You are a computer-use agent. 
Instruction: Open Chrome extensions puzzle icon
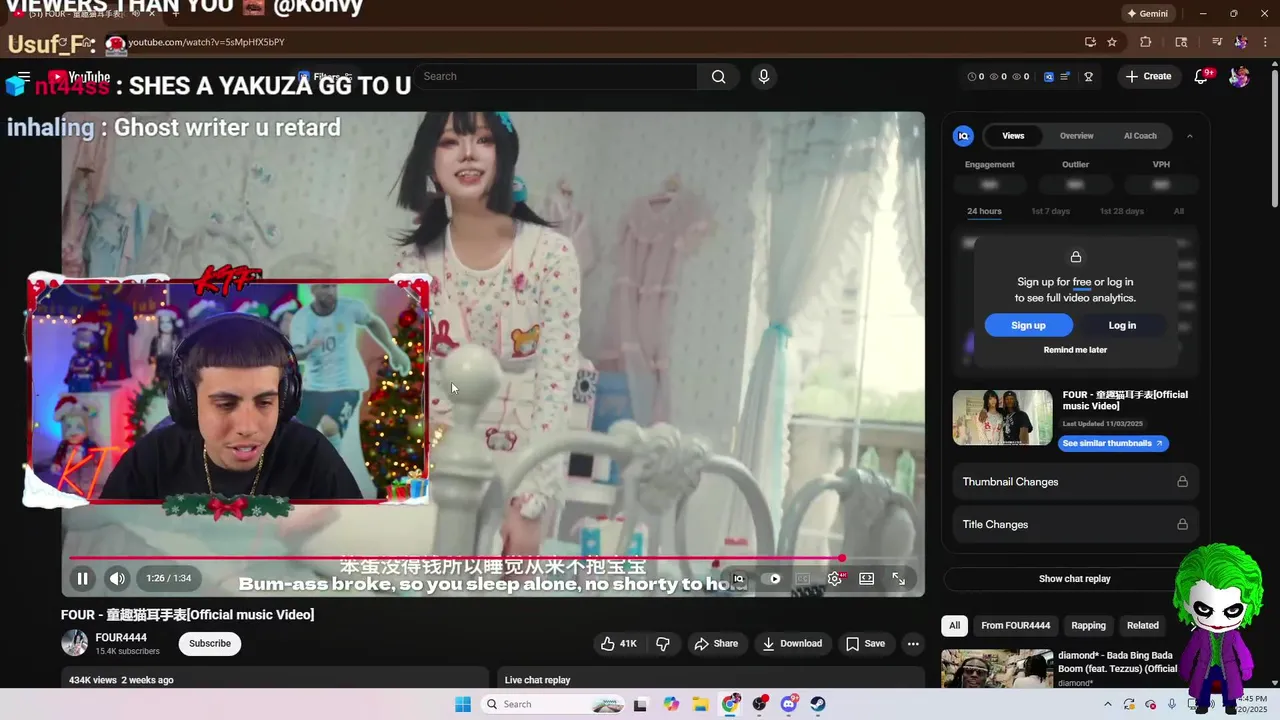coord(1146,42)
